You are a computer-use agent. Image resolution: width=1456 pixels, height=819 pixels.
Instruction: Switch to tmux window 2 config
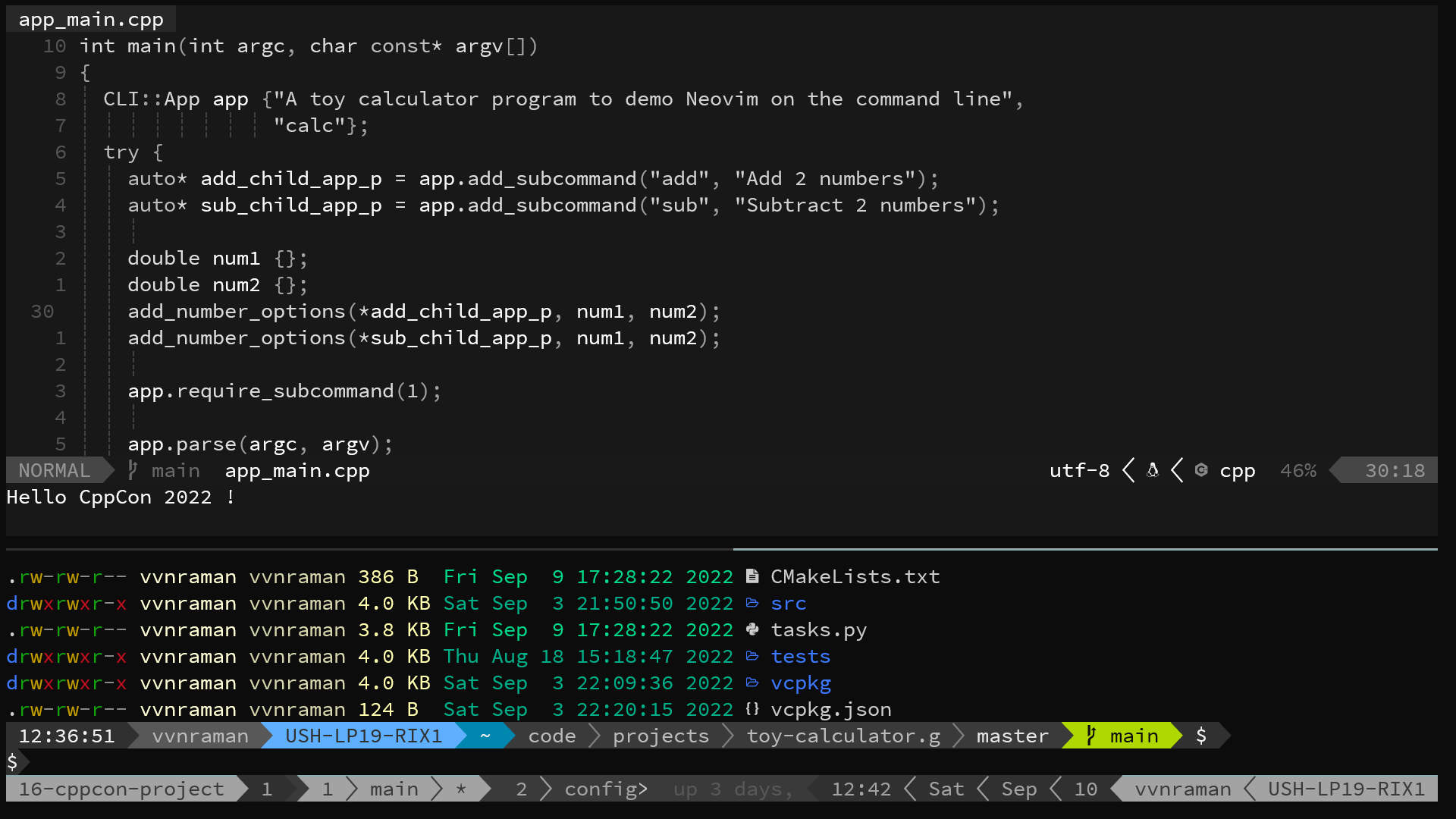tap(582, 789)
